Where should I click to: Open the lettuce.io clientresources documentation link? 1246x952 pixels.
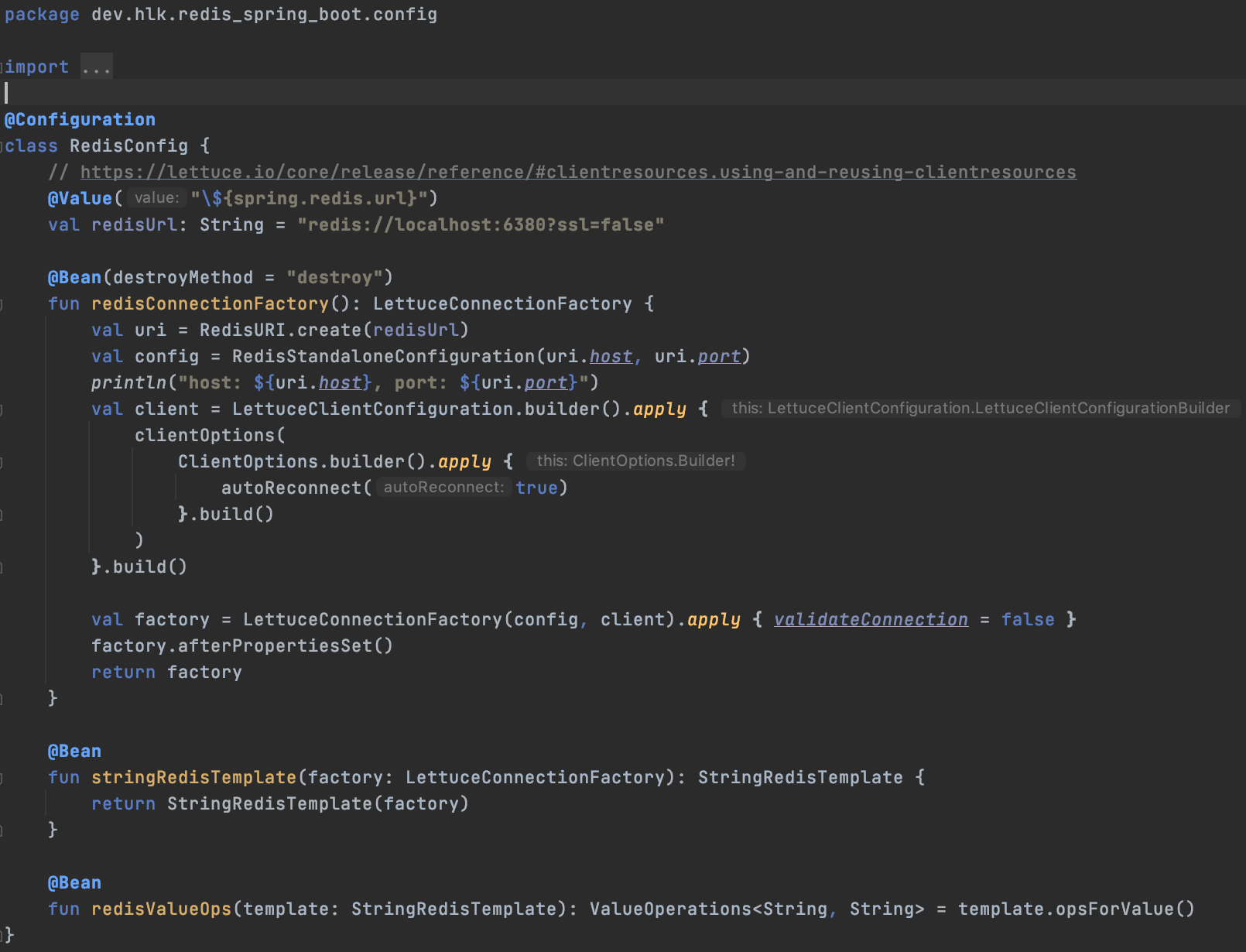577,172
